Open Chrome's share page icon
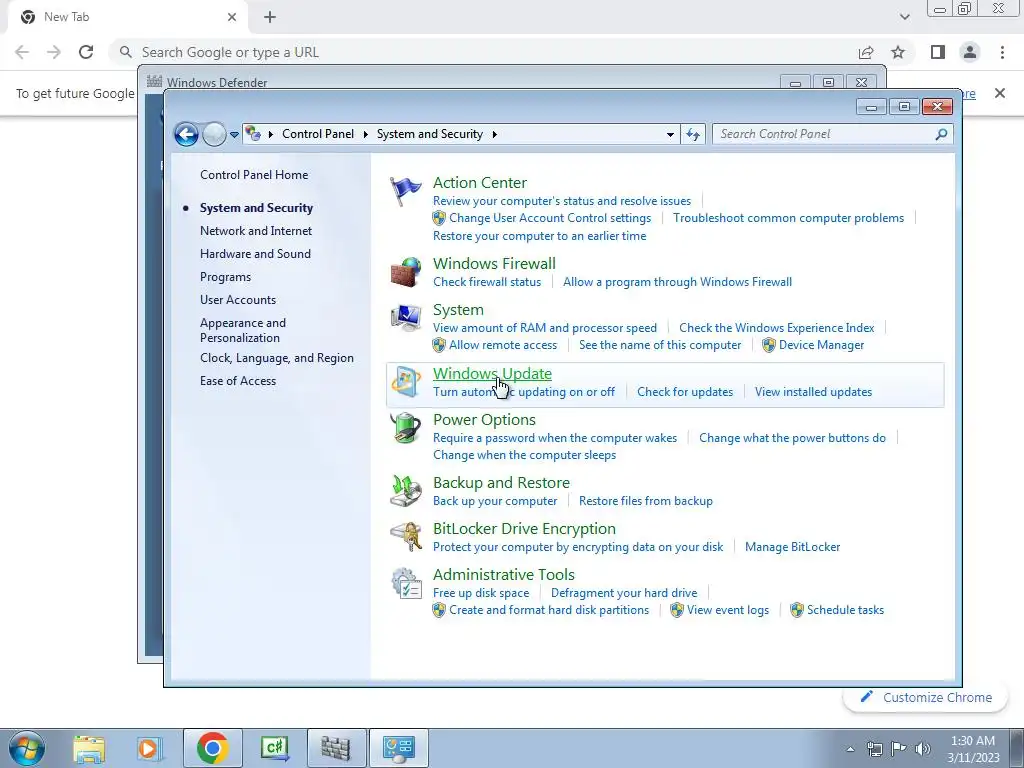Viewport: 1024px width, 768px height. (866, 52)
